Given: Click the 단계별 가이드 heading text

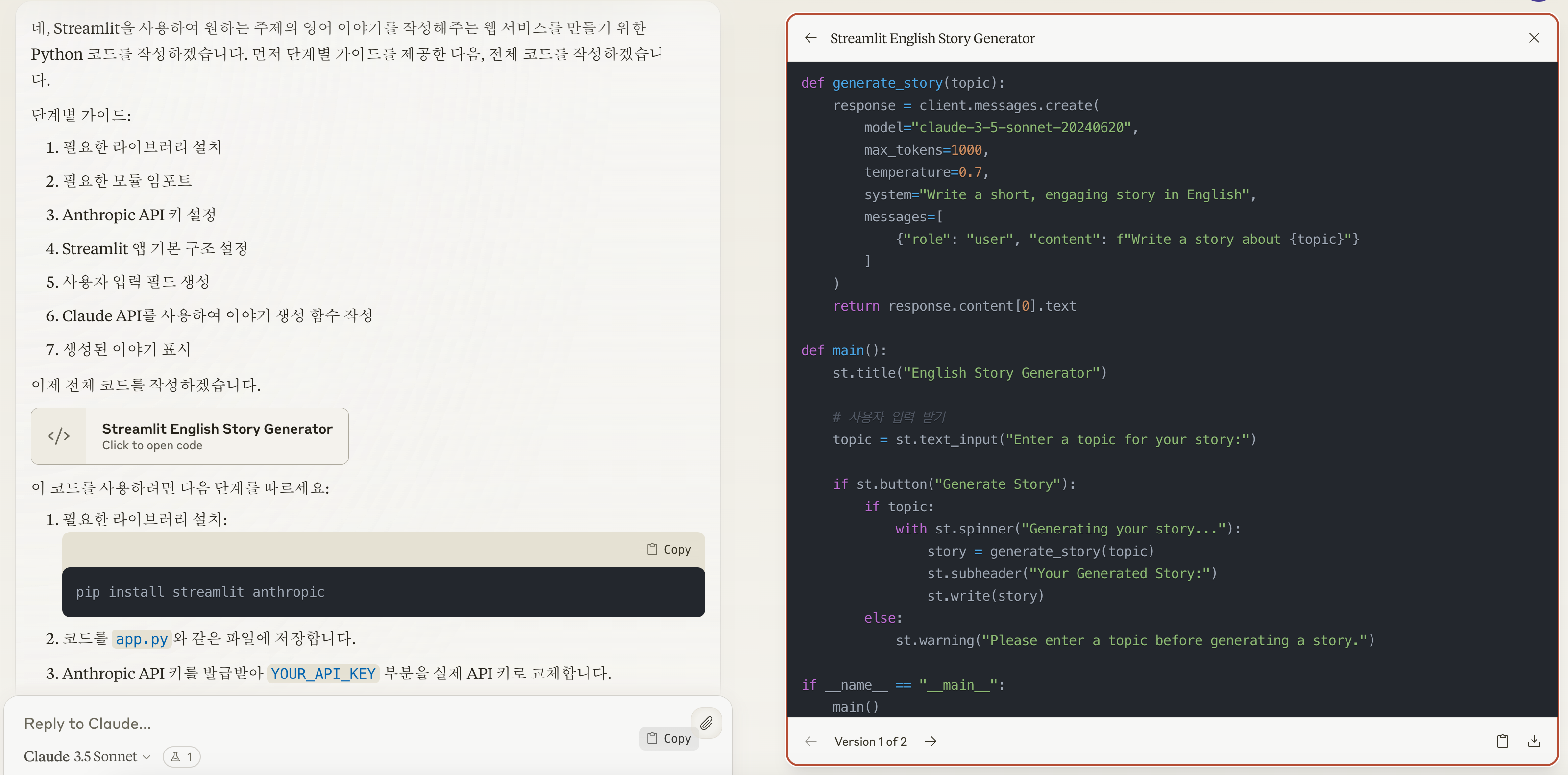Looking at the screenshot, I should click(81, 115).
